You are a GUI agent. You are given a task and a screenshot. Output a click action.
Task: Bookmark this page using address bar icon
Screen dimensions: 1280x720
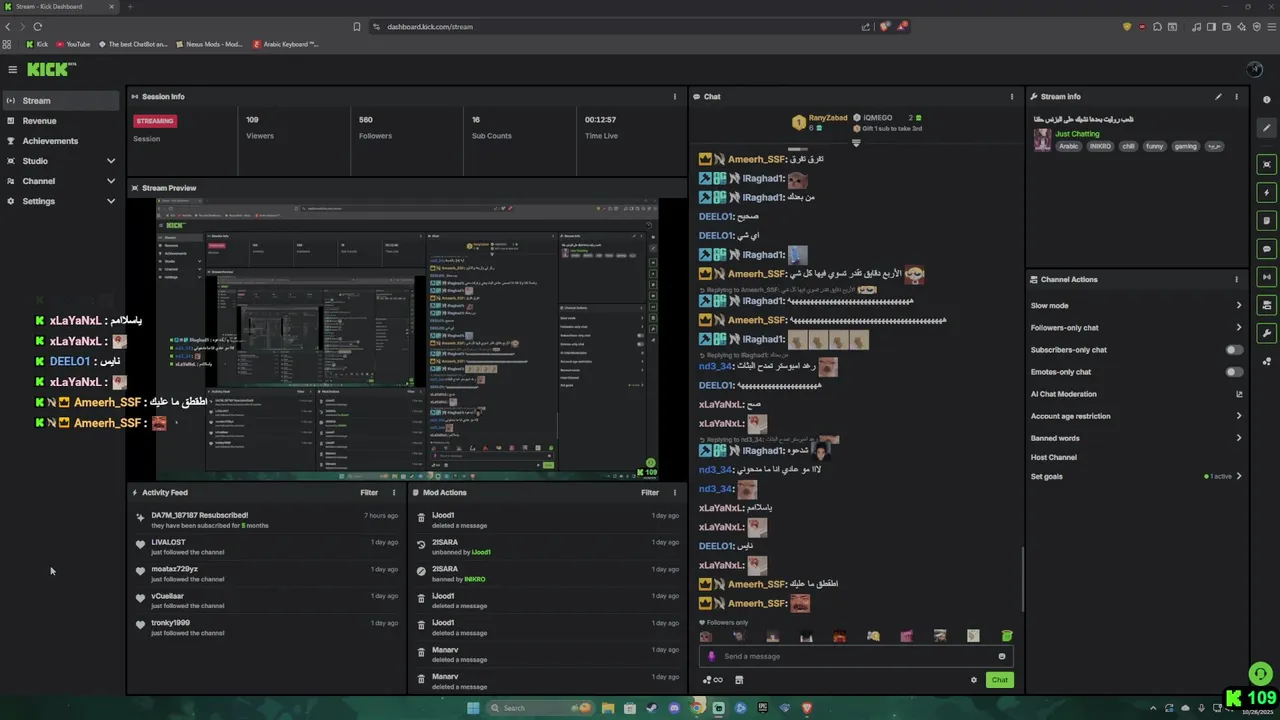pyautogui.click(x=357, y=27)
